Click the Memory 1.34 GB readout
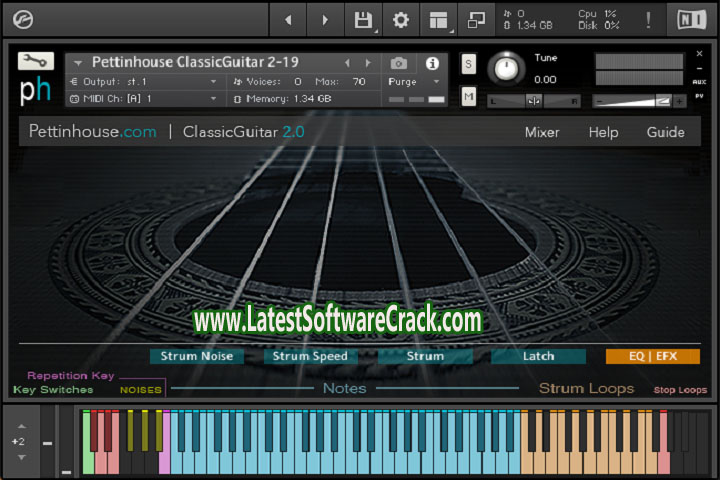Viewport: 720px width, 480px height. click(x=282, y=99)
